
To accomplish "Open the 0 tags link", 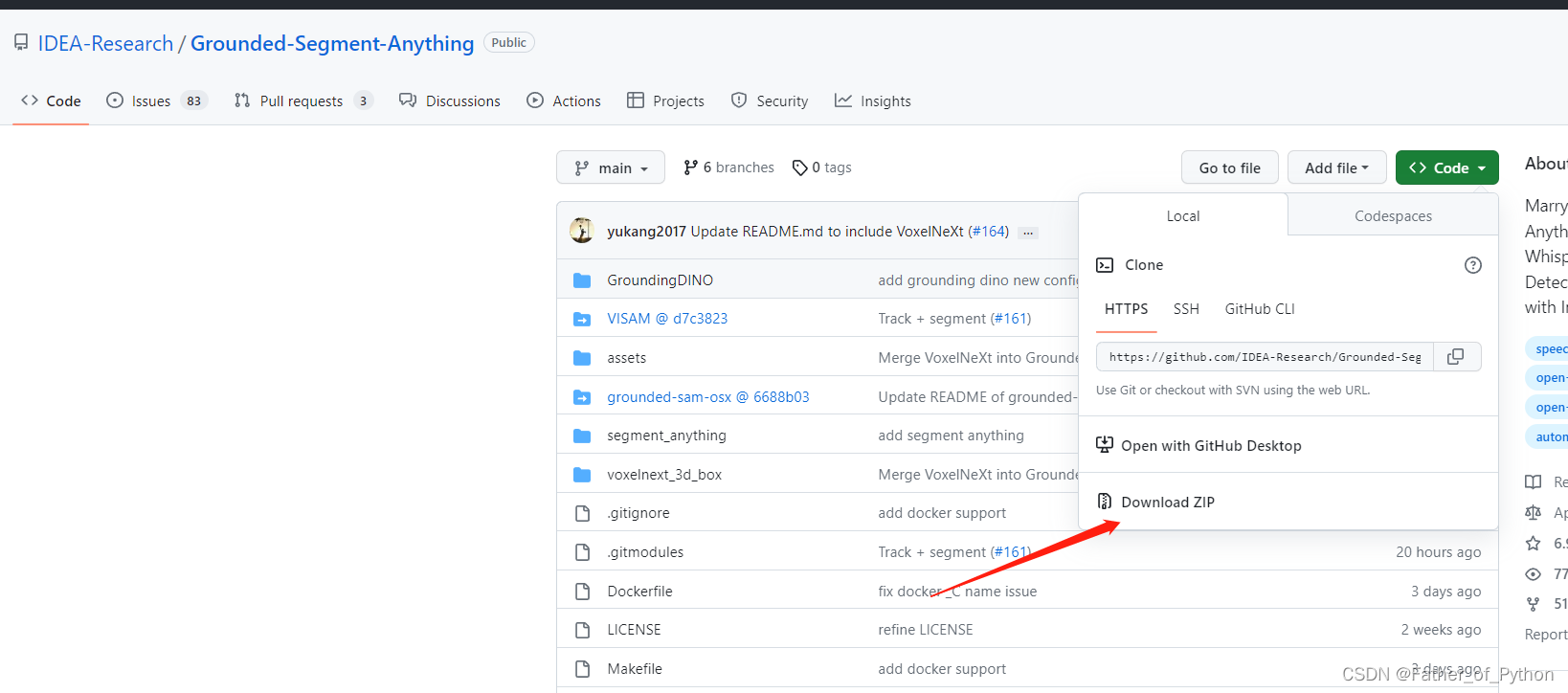I will pyautogui.click(x=821, y=168).
